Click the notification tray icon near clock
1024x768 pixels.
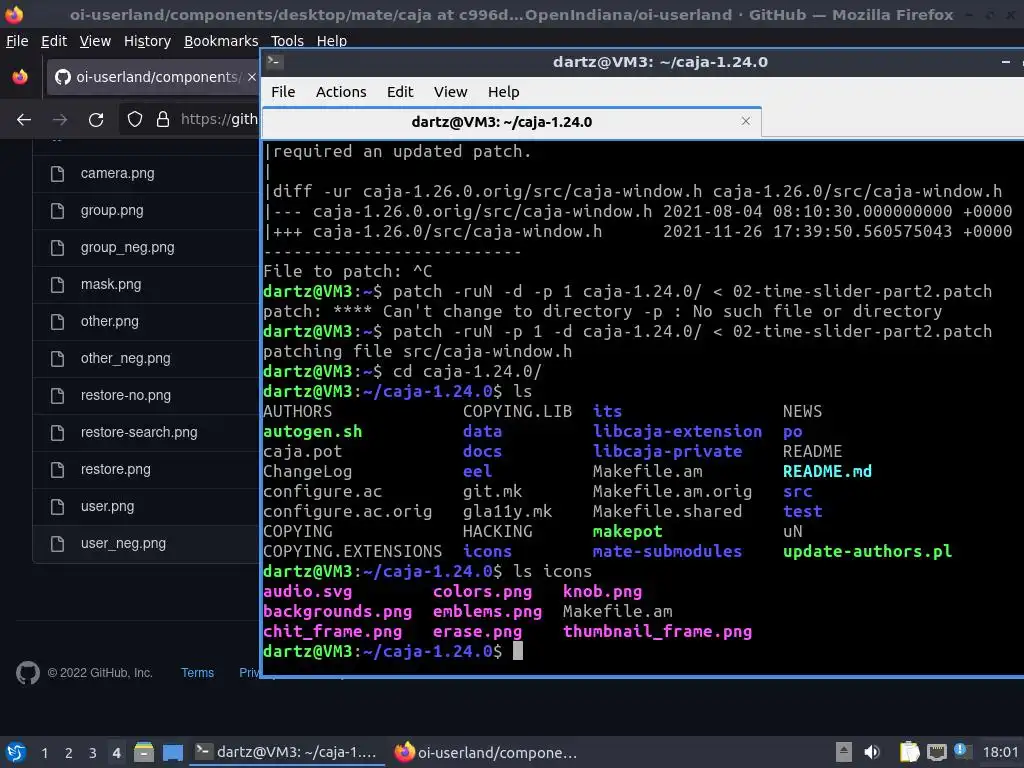pyautogui.click(x=961, y=751)
